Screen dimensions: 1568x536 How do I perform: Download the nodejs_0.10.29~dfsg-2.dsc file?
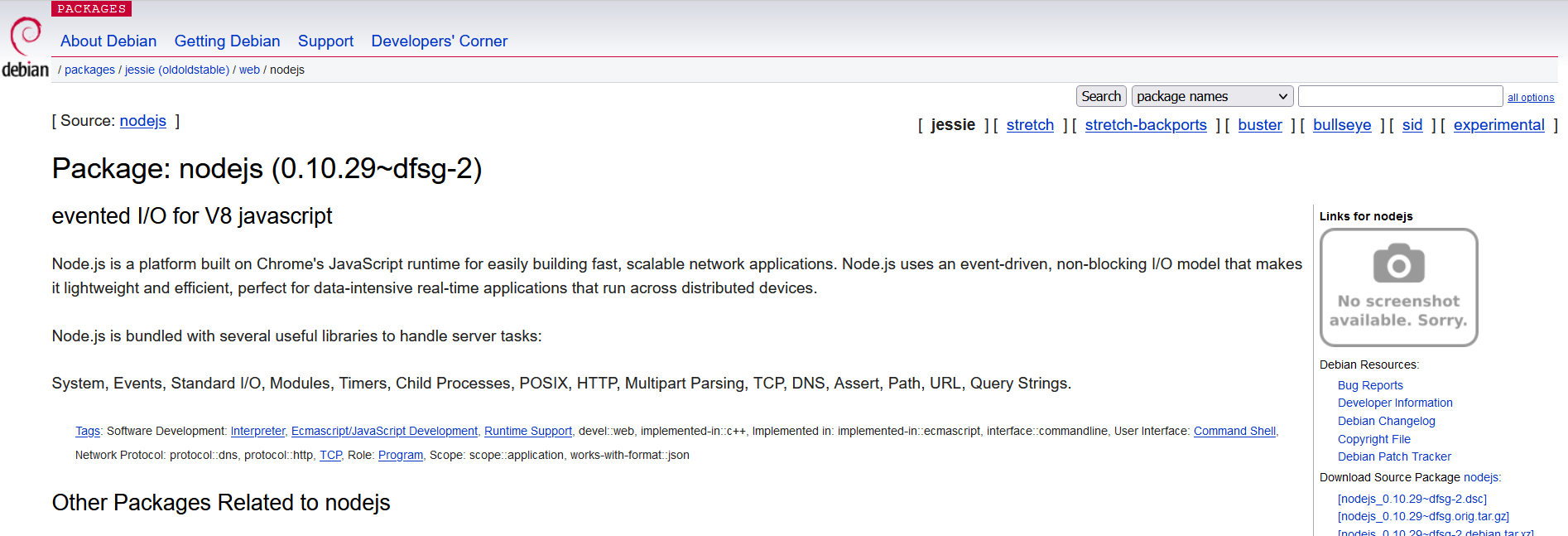click(1412, 500)
